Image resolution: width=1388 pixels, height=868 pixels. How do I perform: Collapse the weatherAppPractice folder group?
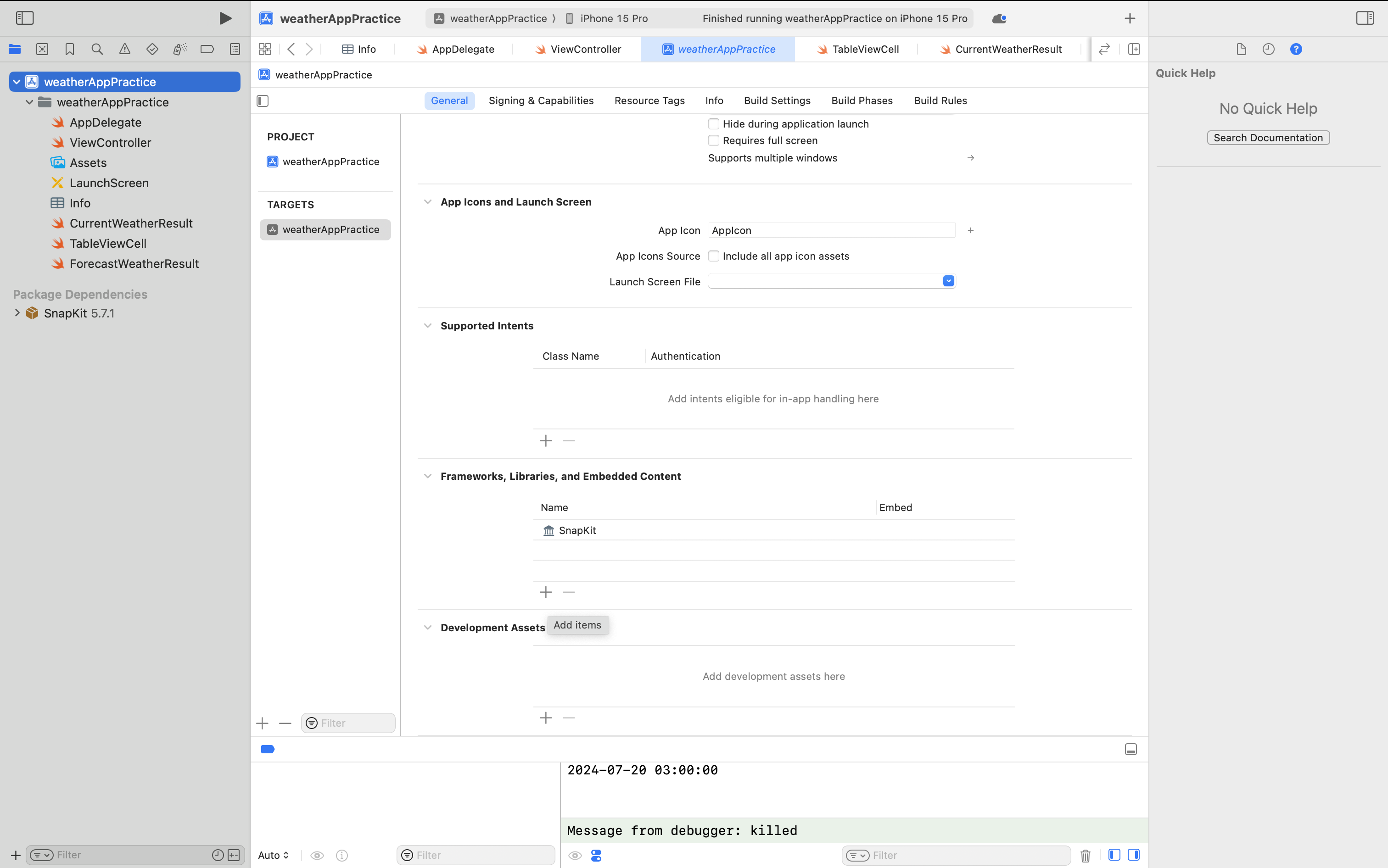29,102
